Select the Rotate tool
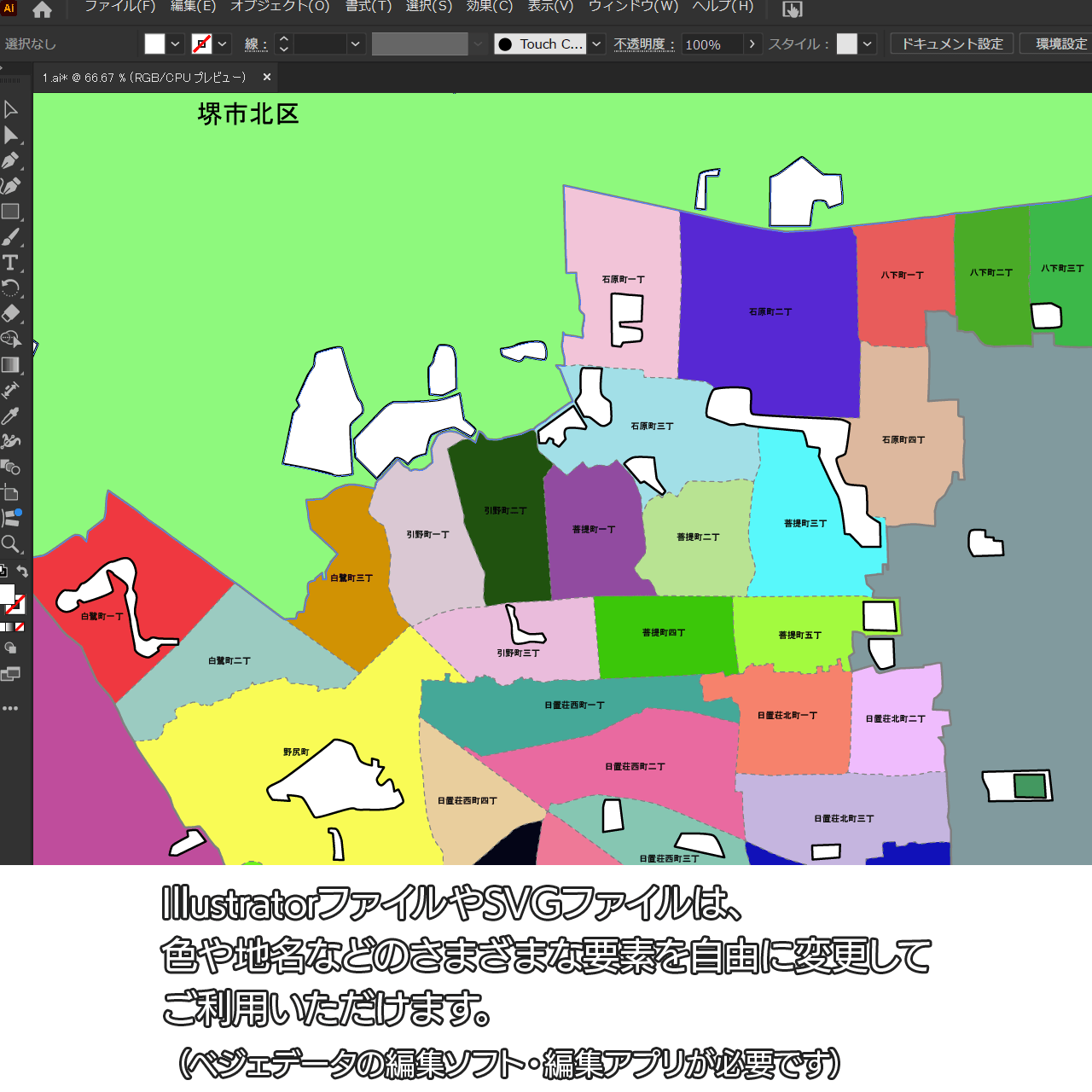This screenshot has height=1092, width=1092. point(10,288)
